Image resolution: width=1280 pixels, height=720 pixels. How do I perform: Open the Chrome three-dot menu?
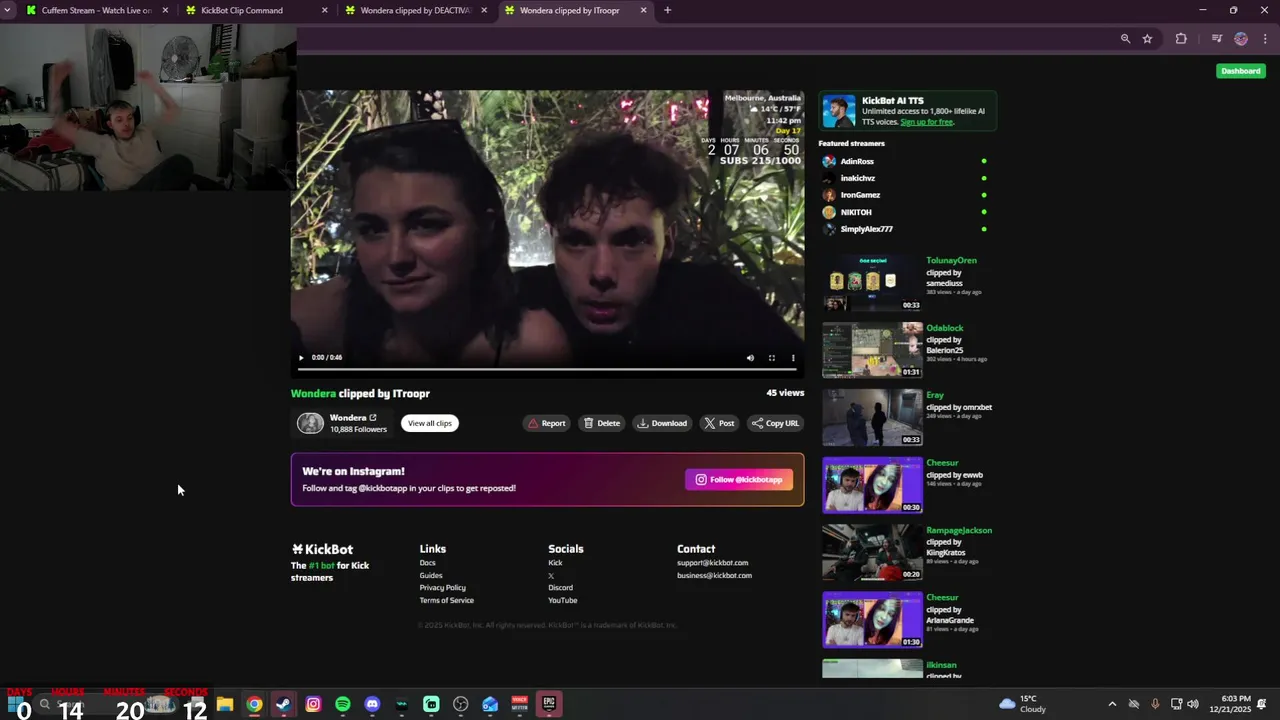pyautogui.click(x=1265, y=39)
